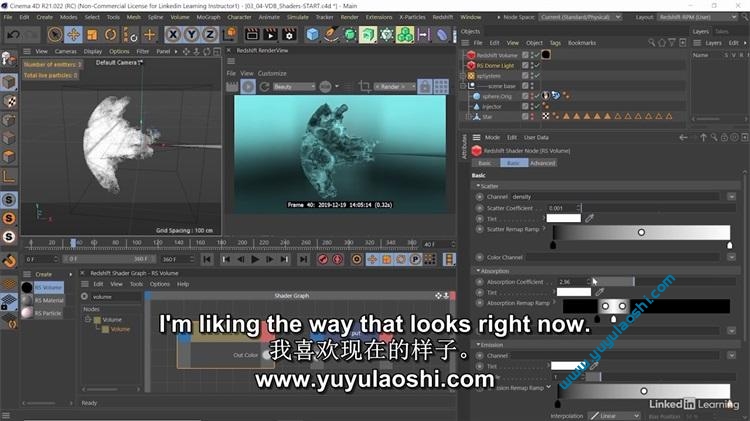Click the Coordinate System icon

click(230, 34)
